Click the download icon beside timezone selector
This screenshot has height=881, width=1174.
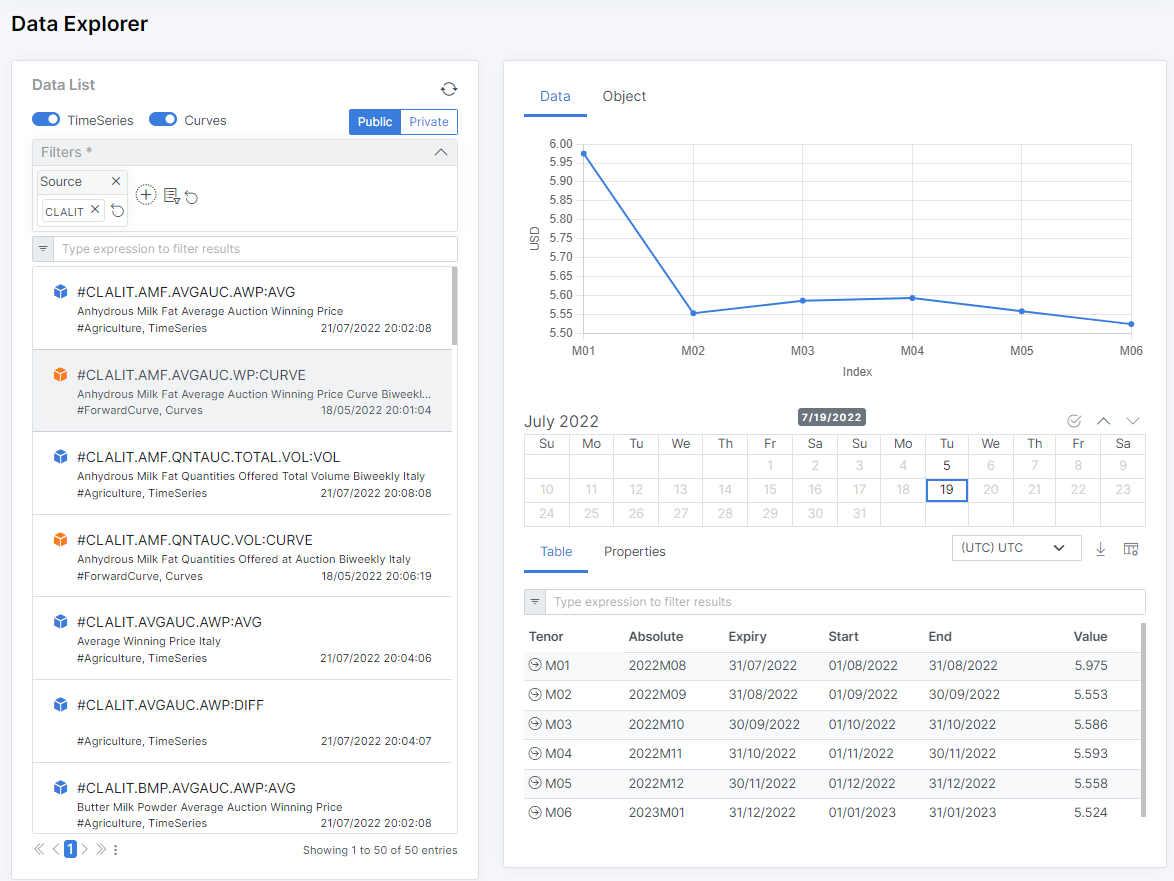[x=1100, y=549]
